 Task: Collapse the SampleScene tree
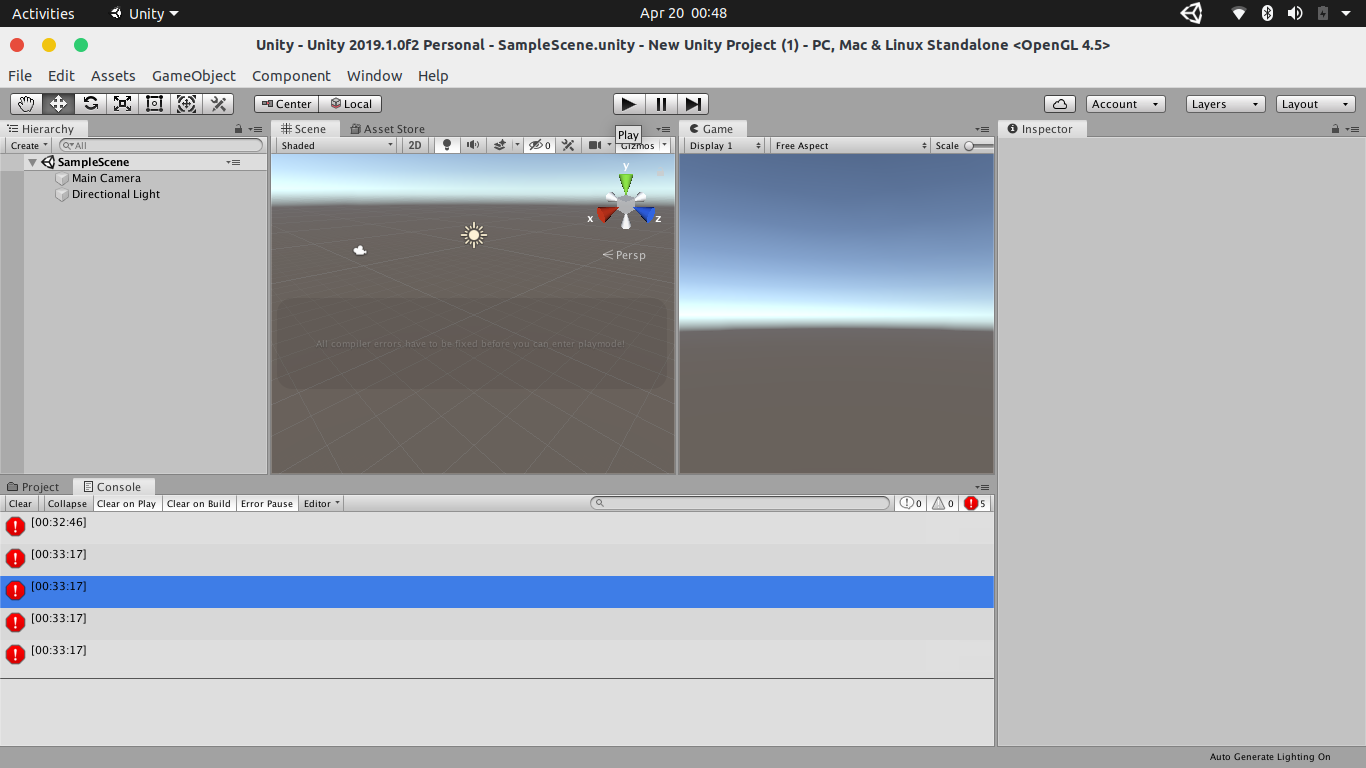(33, 162)
